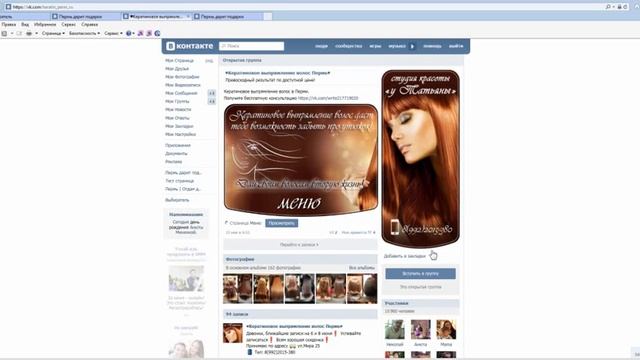Open the fifth hair photo thumbnail
This screenshot has height=360, width=640.
pyautogui.click(x=362, y=289)
